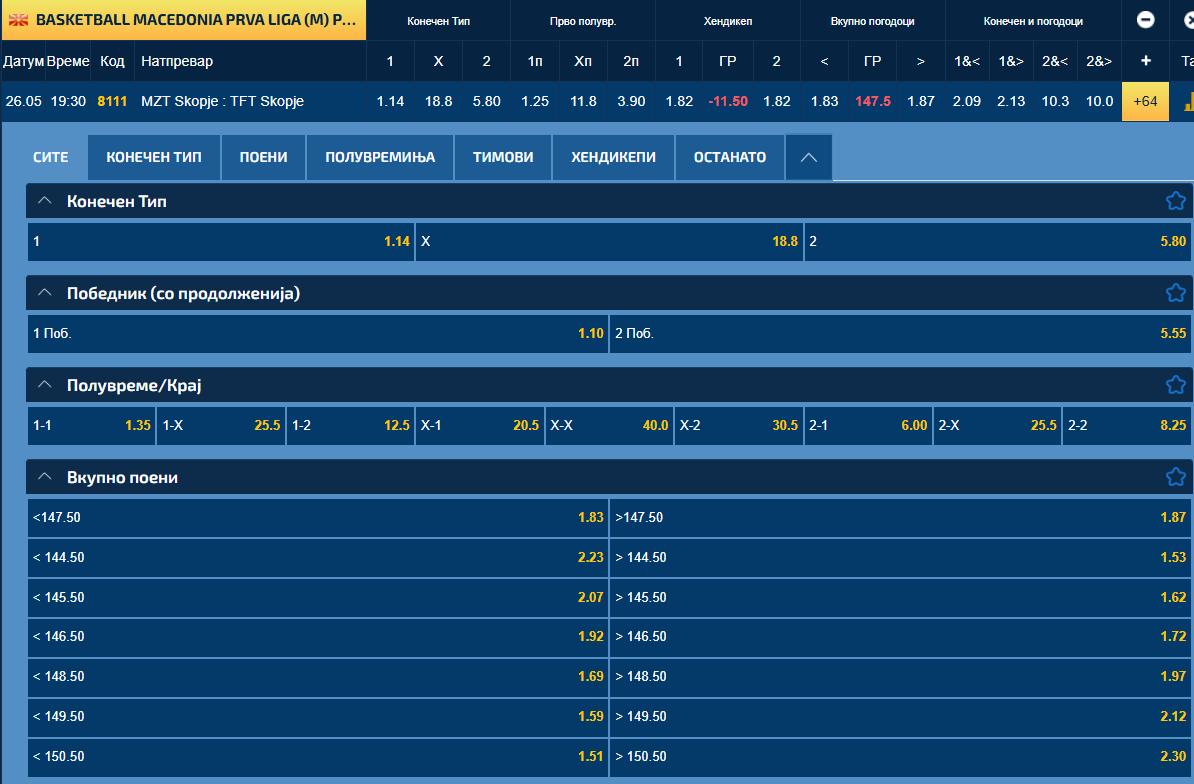Select under < 150.50 at 1.51
Screen dimensions: 1194x784
318,757
